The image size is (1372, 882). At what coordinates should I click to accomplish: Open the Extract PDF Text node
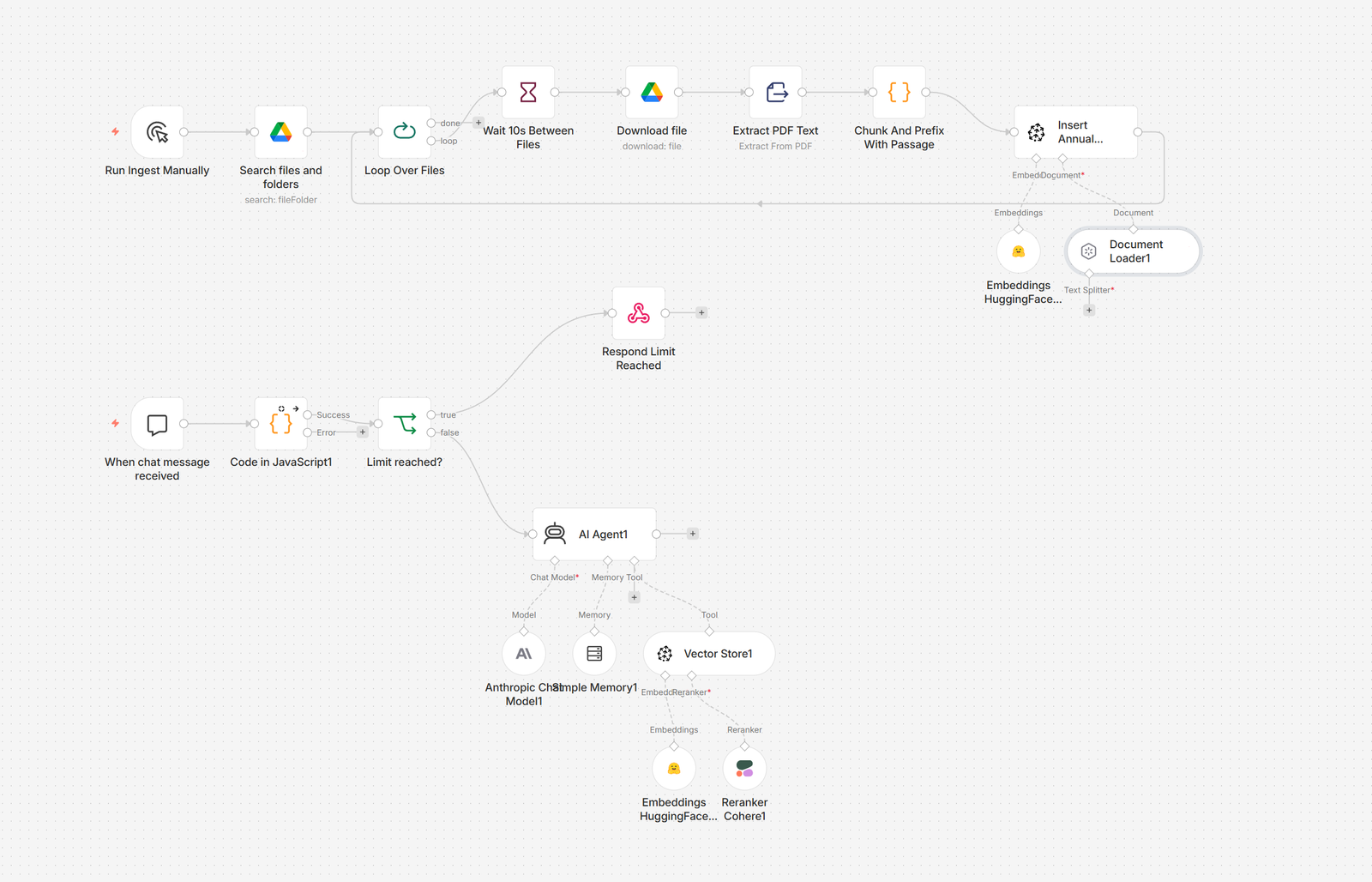tap(775, 92)
